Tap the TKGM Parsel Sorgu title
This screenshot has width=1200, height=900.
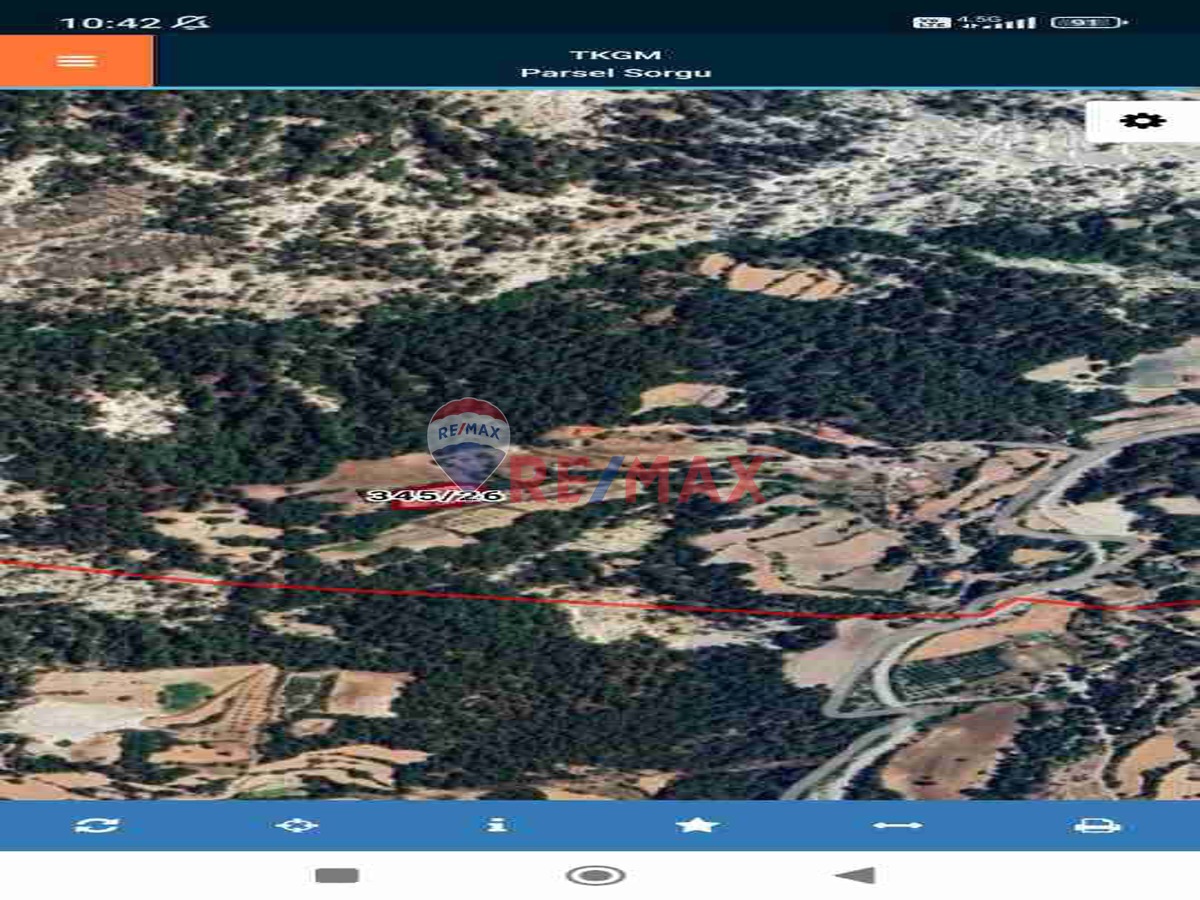click(616, 64)
